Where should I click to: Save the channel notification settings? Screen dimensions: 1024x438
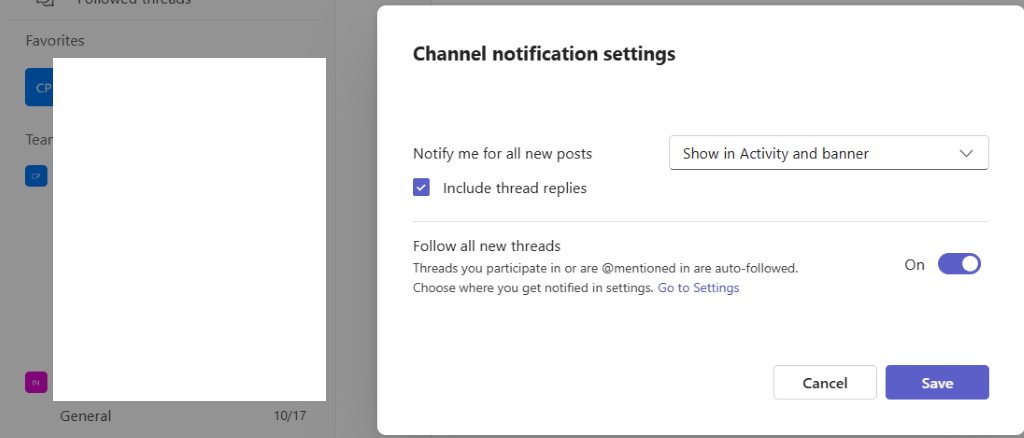[x=936, y=383]
